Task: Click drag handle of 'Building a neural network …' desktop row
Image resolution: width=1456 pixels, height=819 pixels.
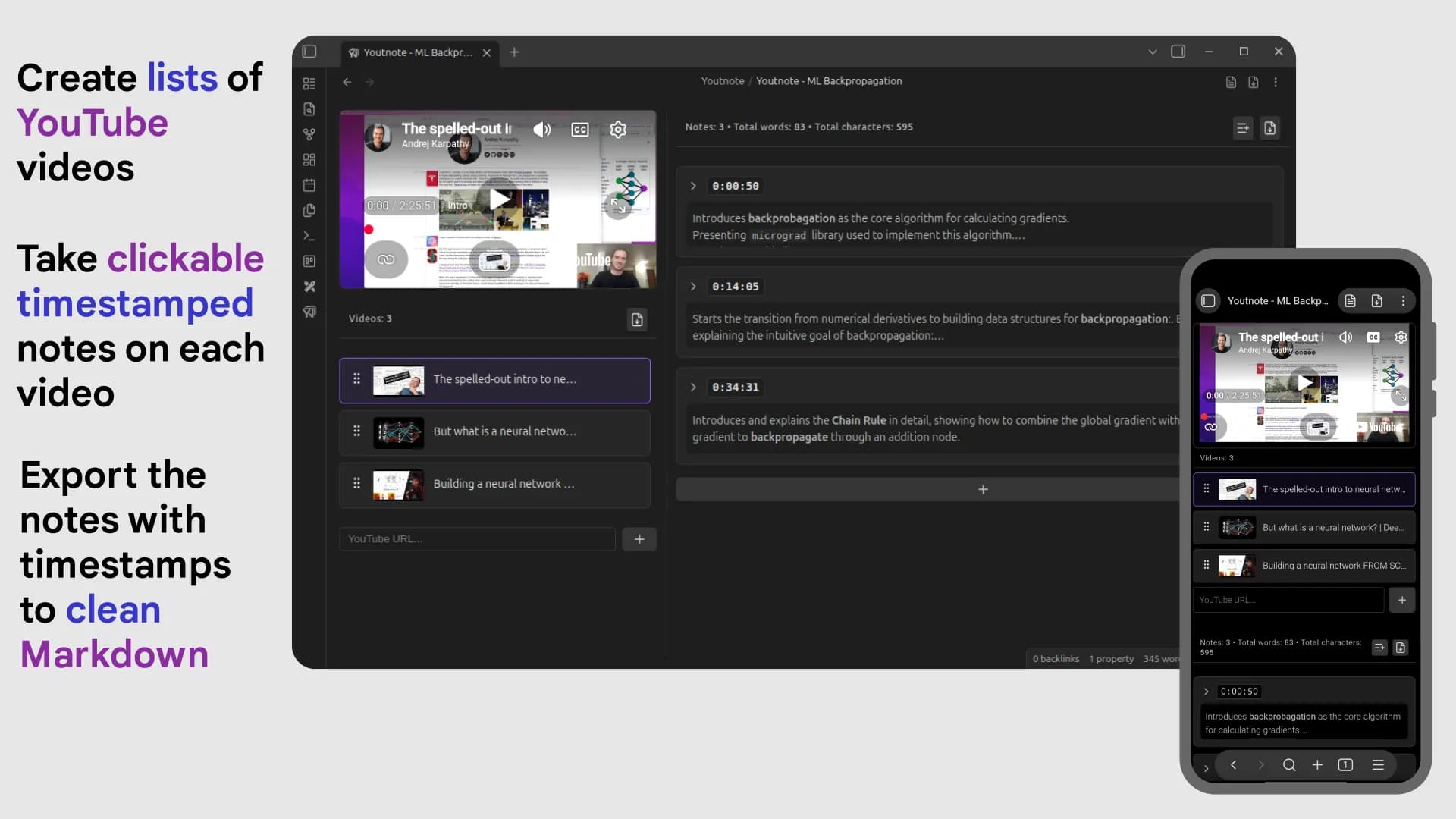Action: click(356, 484)
